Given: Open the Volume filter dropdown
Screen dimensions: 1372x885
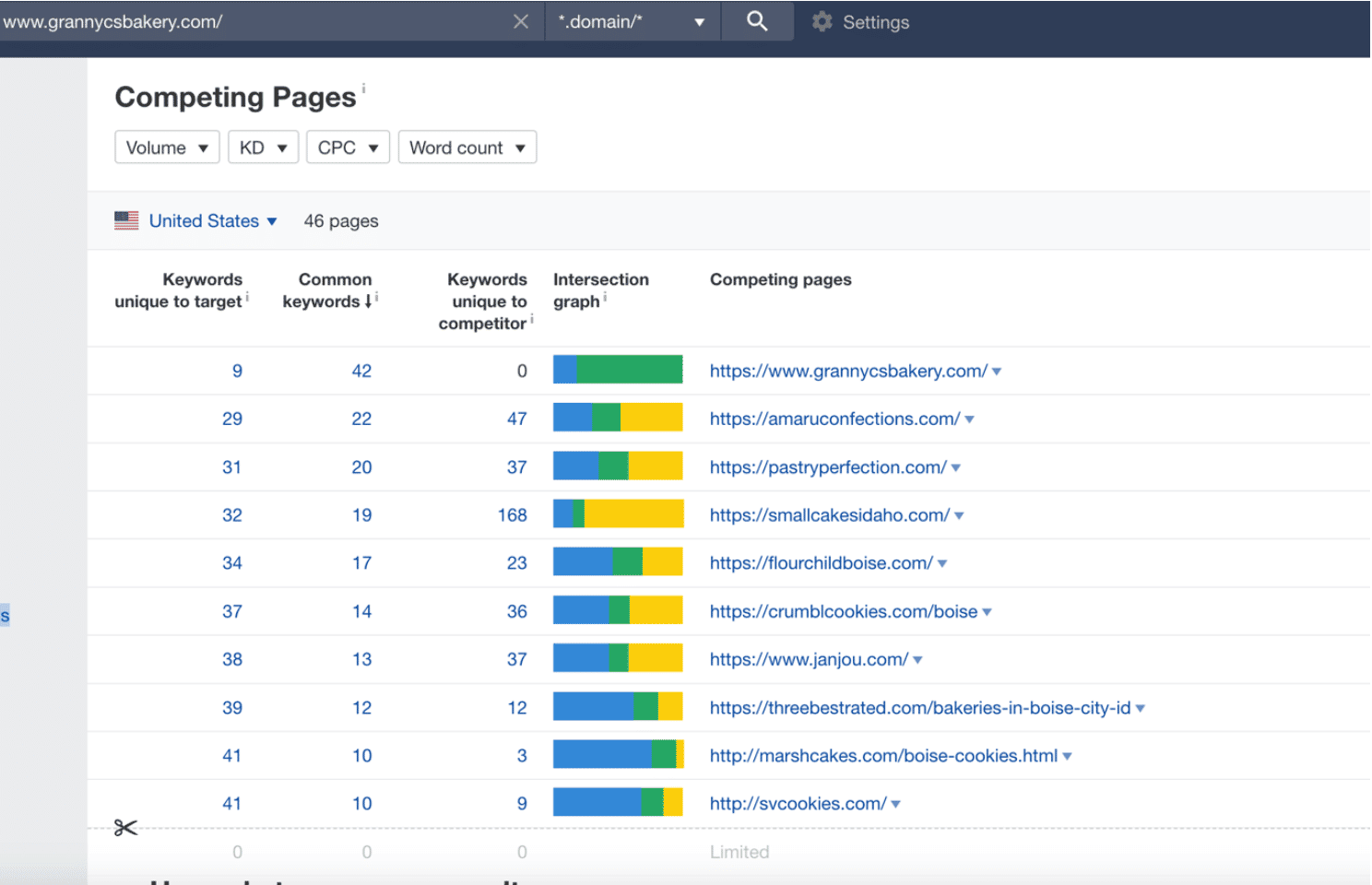Looking at the screenshot, I should pyautogui.click(x=167, y=147).
